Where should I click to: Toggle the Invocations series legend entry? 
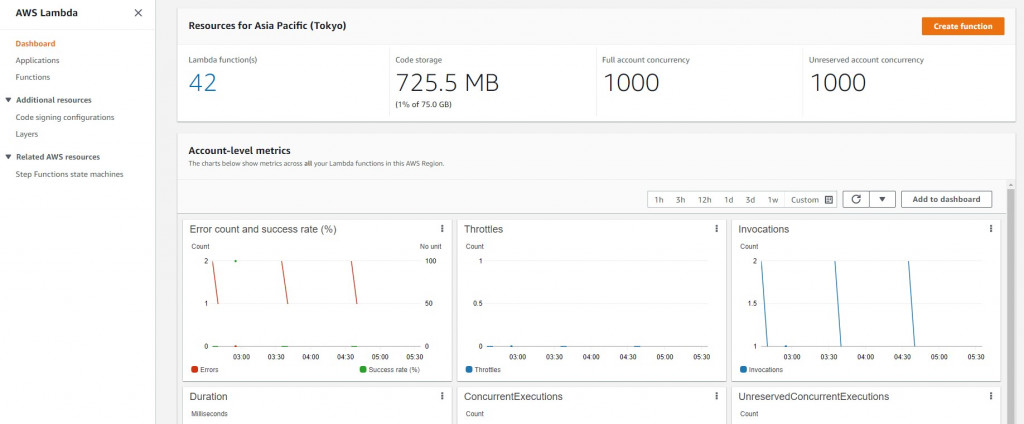760,369
